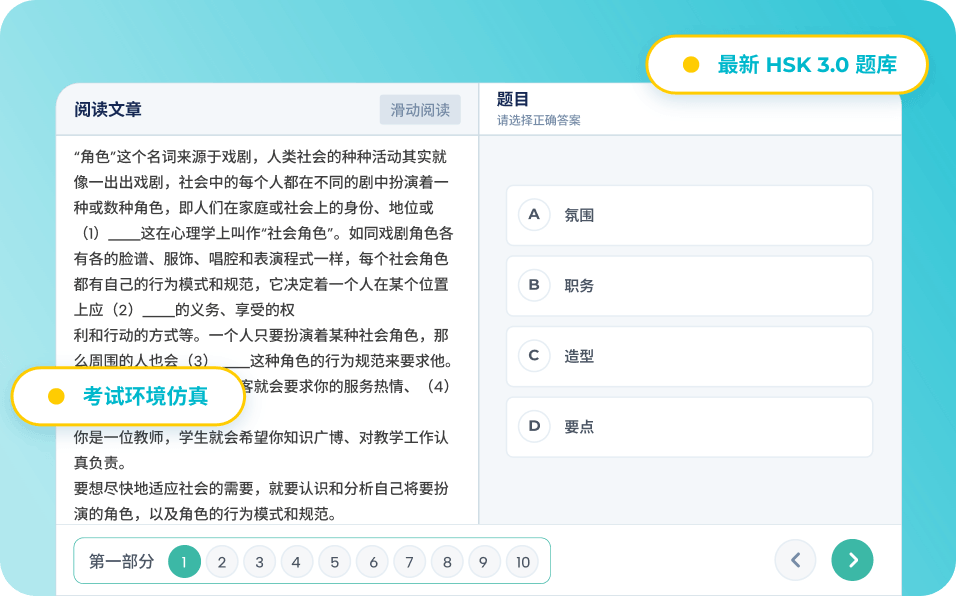Jump to question 3

259,562
